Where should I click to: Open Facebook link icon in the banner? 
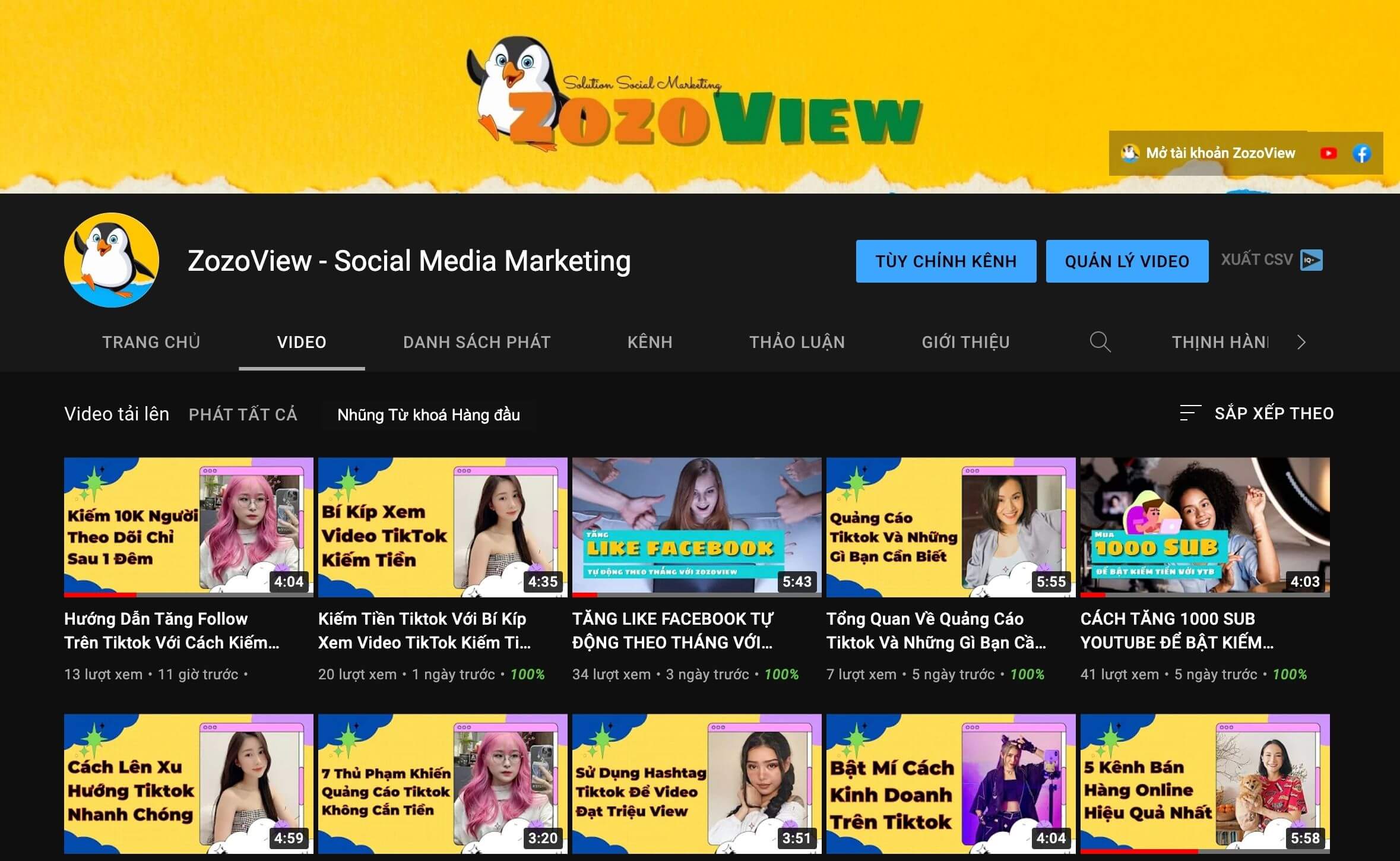1361,153
